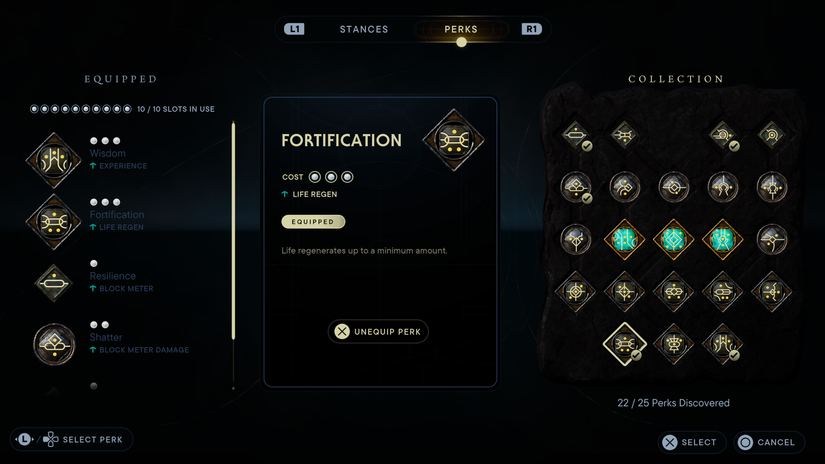
Task: Click the top-right perk in the collection grid
Action: pos(772,134)
